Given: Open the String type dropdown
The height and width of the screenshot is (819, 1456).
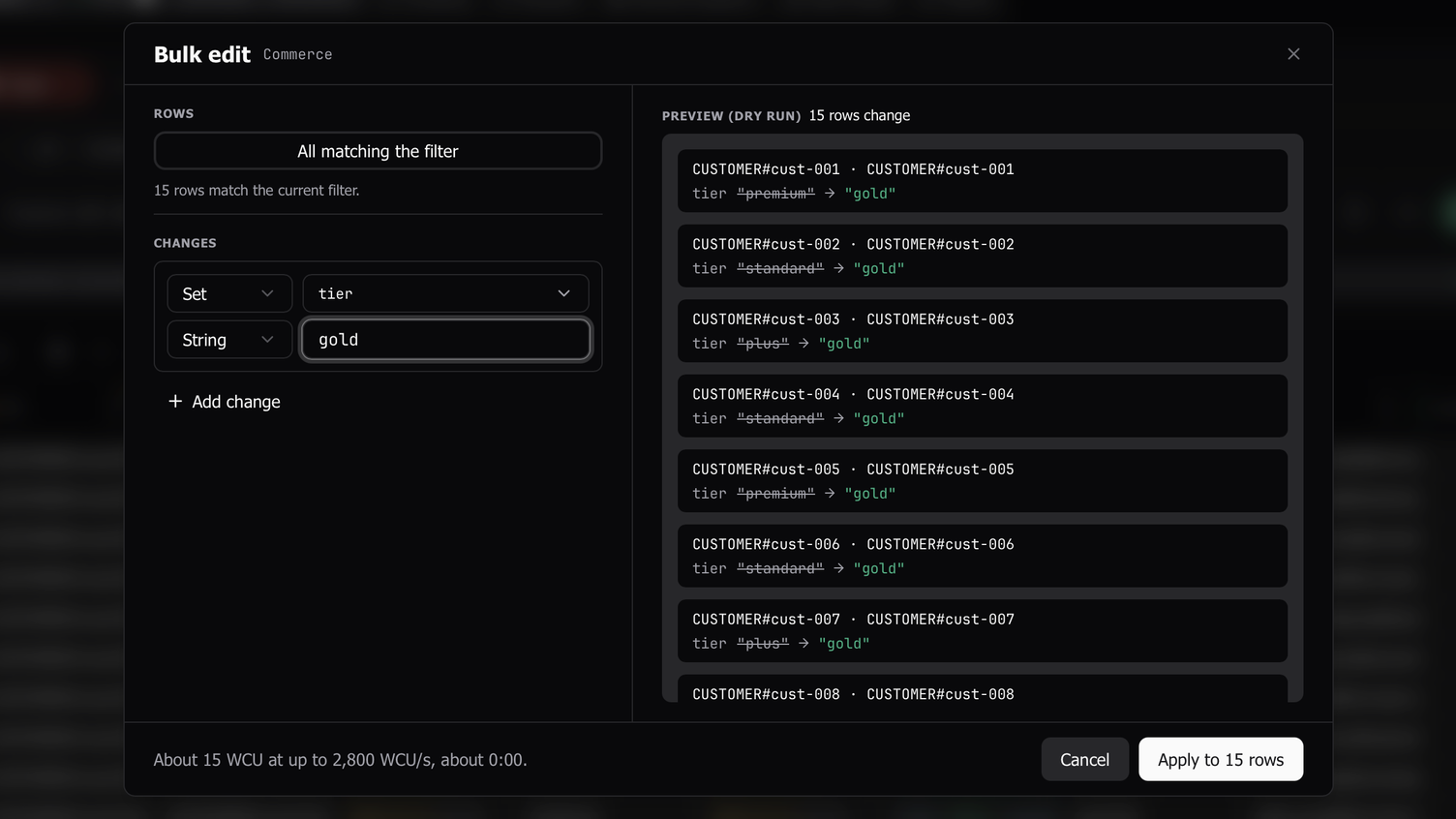Looking at the screenshot, I should (x=229, y=340).
